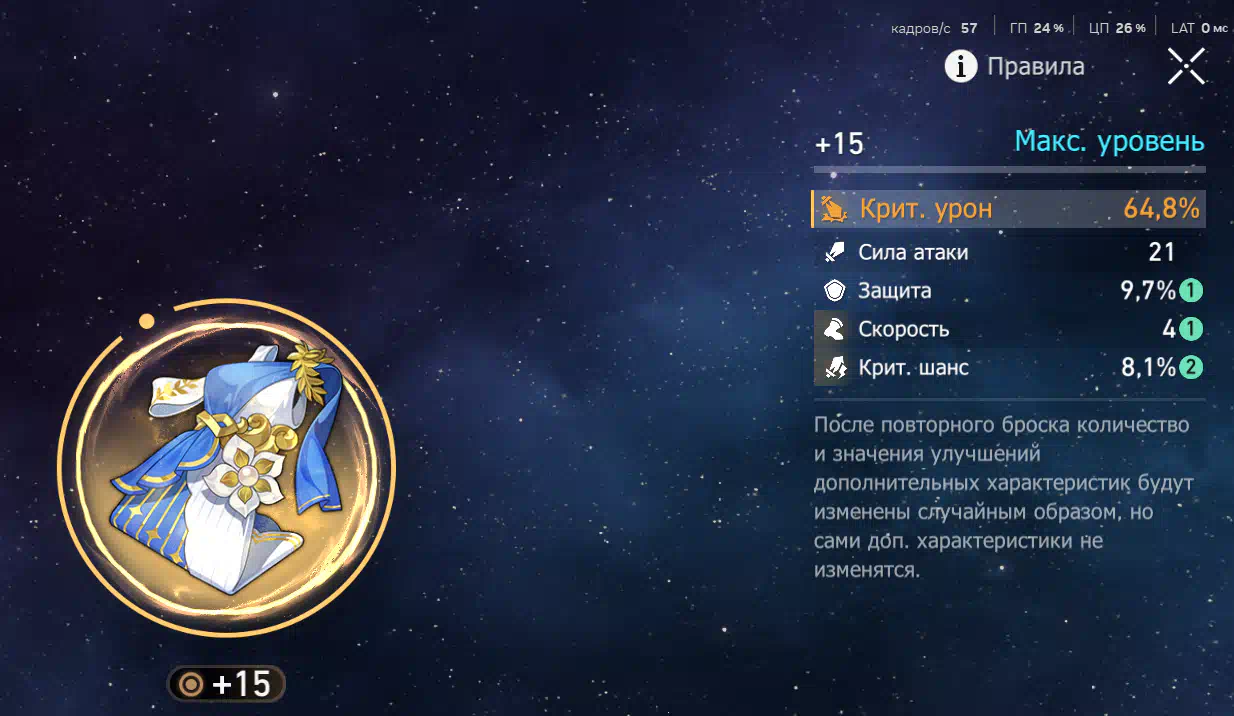Click the Крит. шанс stat icon
The height and width of the screenshot is (716, 1234).
[834, 368]
